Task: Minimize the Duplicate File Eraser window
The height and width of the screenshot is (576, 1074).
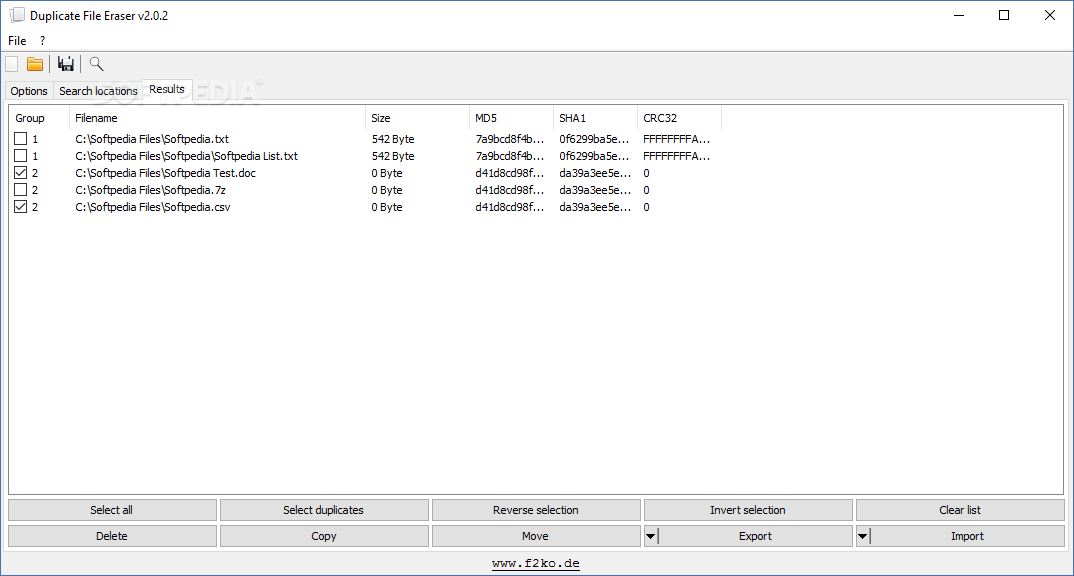Action: tap(959, 15)
